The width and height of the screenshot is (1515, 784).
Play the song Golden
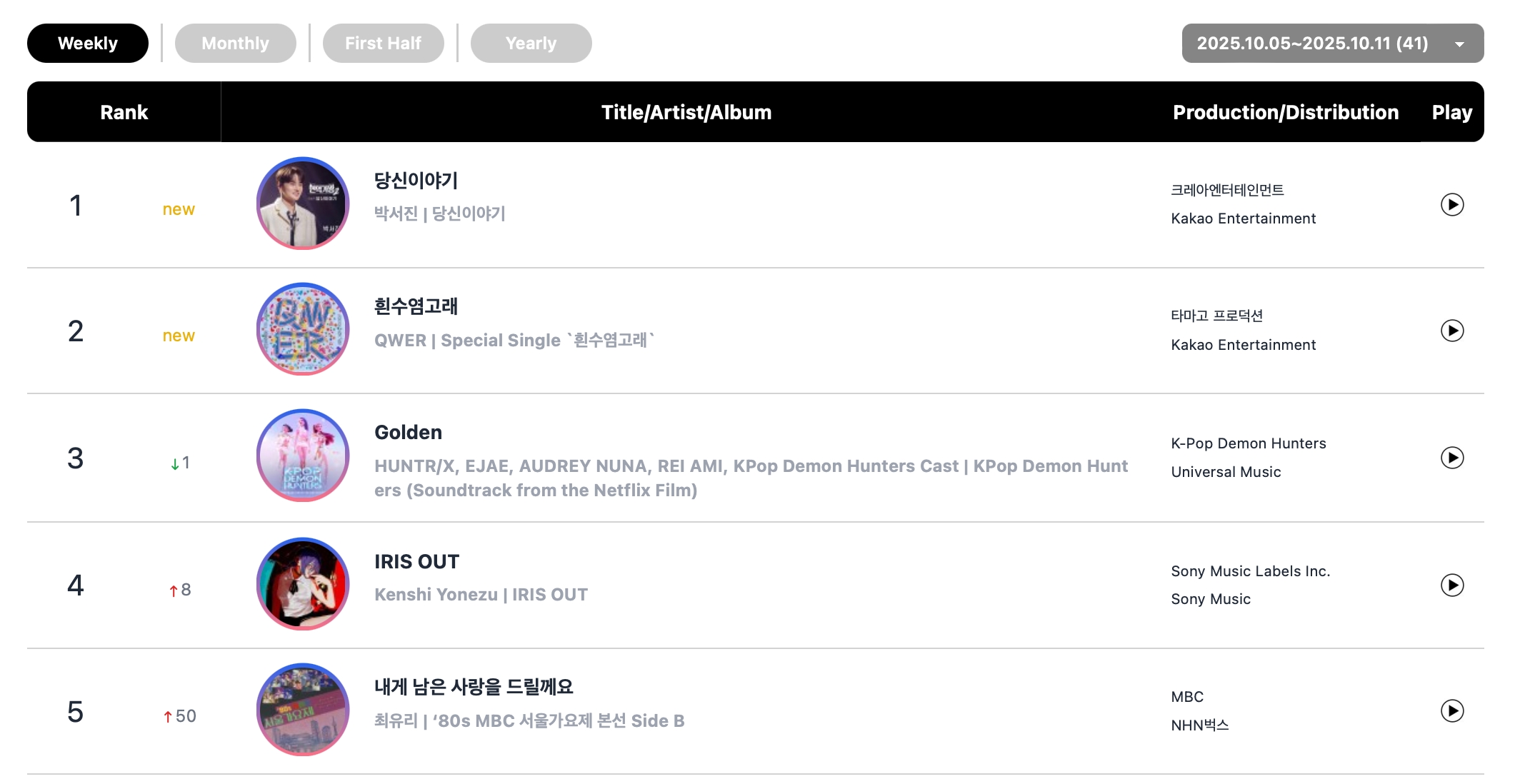point(1451,458)
